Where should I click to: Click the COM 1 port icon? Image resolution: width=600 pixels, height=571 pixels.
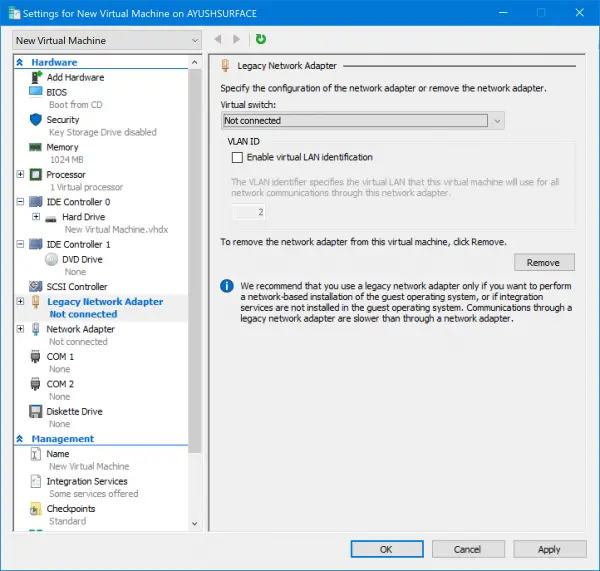point(35,357)
